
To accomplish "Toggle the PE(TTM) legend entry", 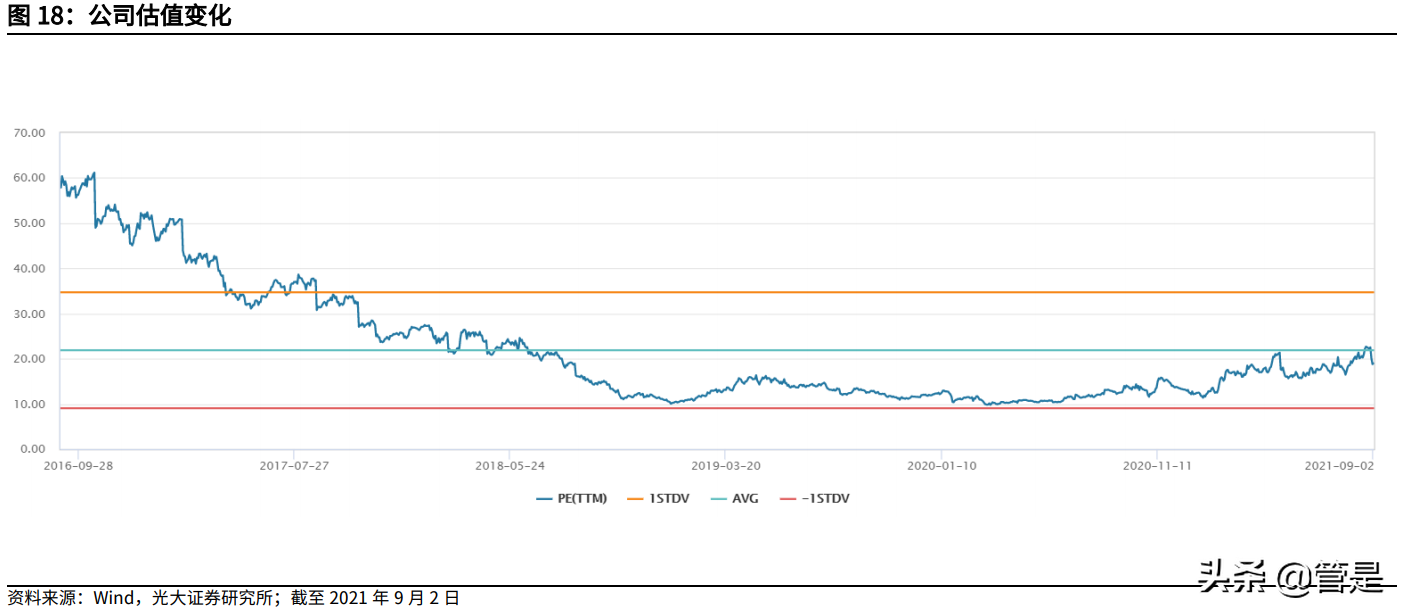I will 571,498.
